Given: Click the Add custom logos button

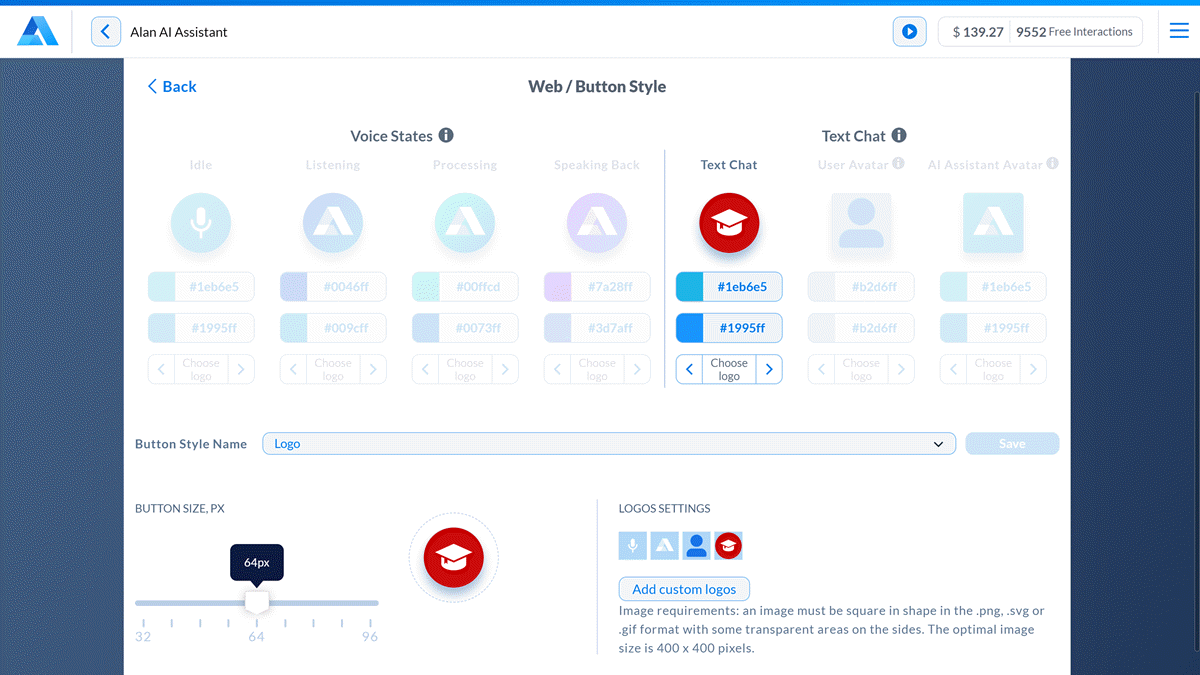Looking at the screenshot, I should 684,589.
